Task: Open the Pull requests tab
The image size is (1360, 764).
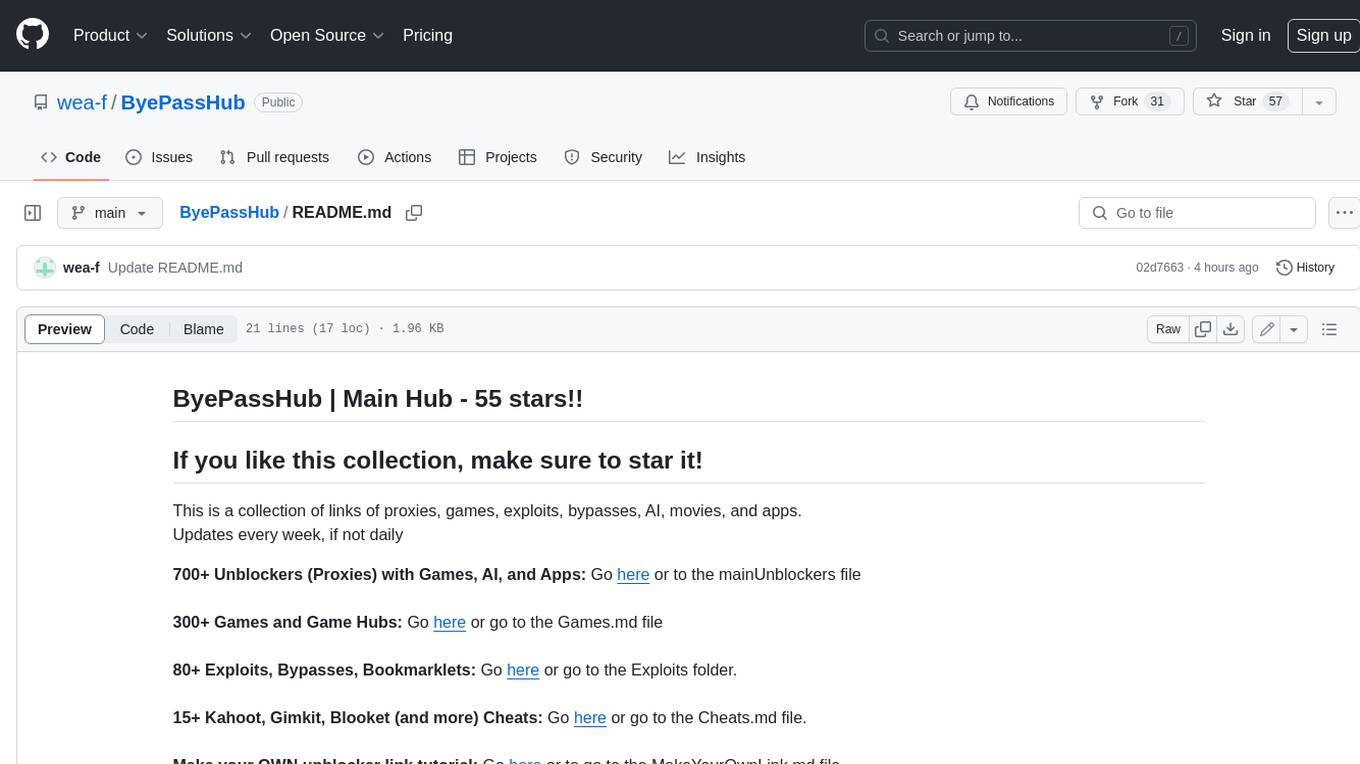Action: pyautogui.click(x=274, y=157)
